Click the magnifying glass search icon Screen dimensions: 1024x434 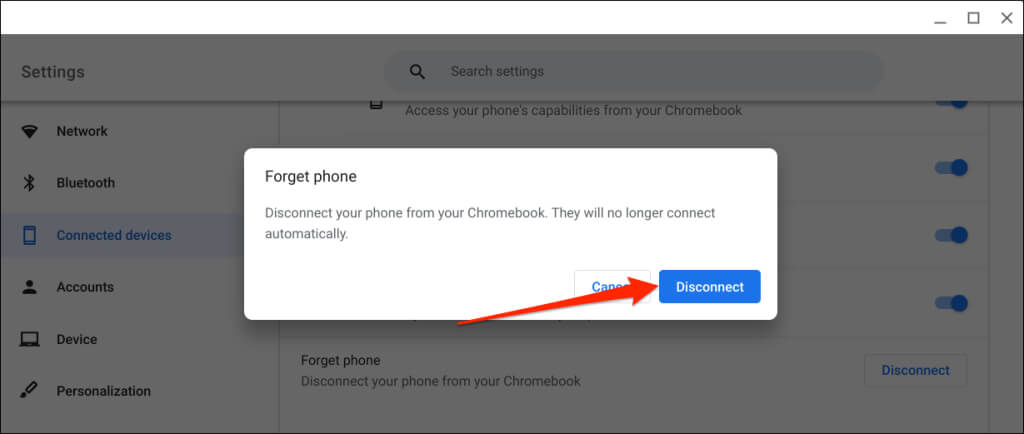click(x=418, y=72)
